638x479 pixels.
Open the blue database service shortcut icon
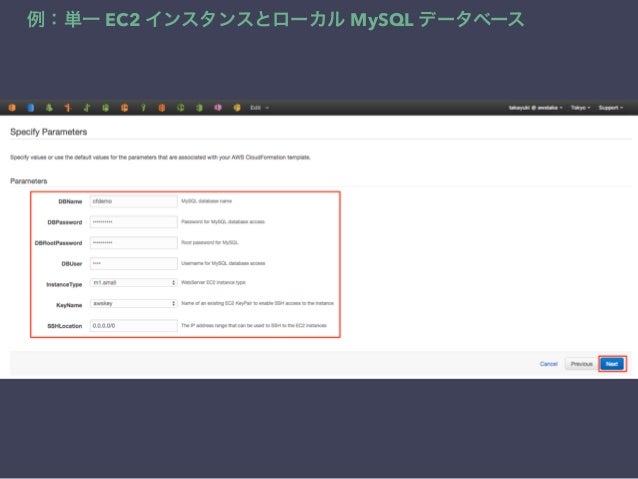(x=31, y=108)
